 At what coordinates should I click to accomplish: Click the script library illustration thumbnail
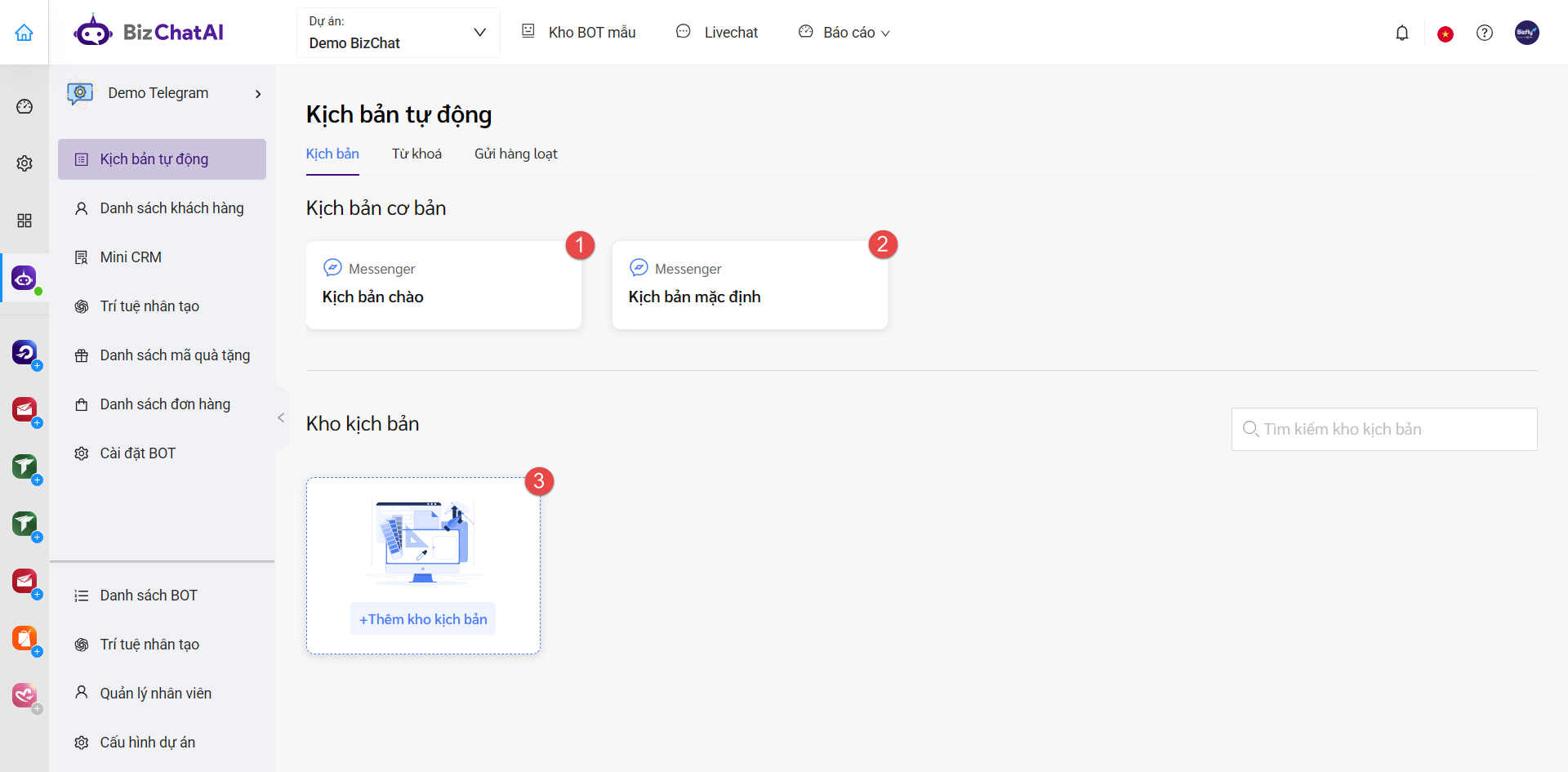[423, 542]
